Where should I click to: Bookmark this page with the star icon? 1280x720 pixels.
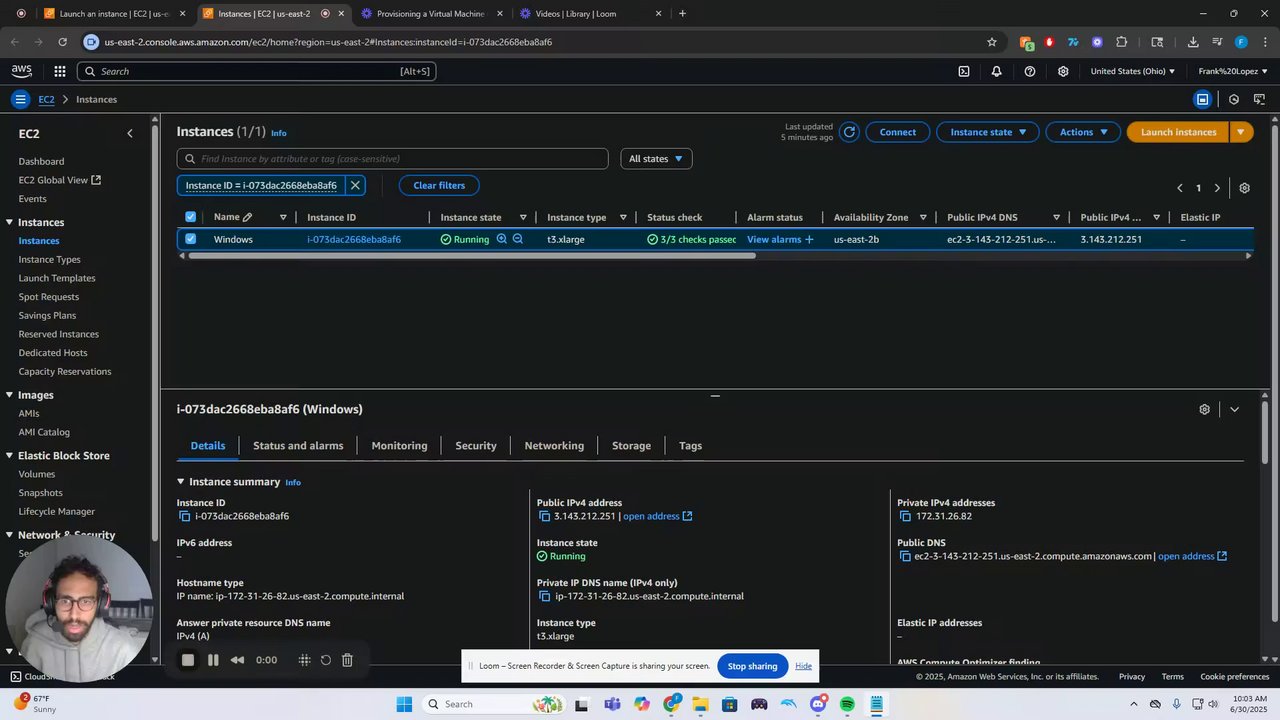(x=992, y=42)
